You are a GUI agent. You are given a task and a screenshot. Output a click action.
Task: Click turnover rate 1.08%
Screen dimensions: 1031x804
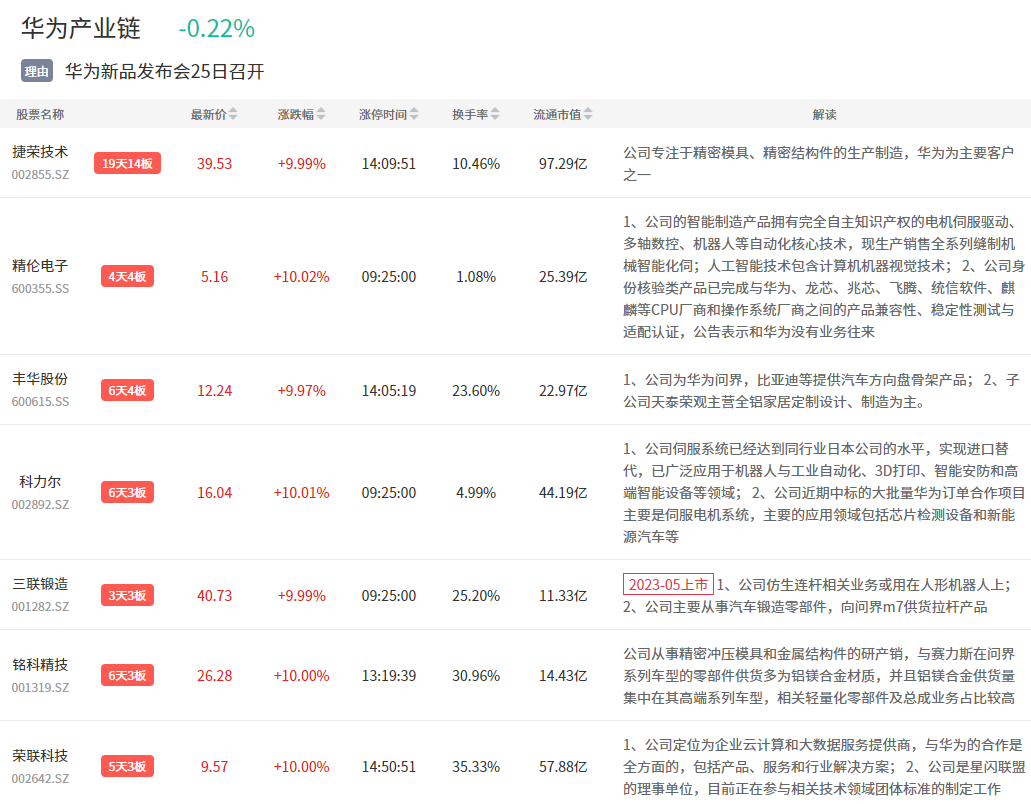click(476, 277)
